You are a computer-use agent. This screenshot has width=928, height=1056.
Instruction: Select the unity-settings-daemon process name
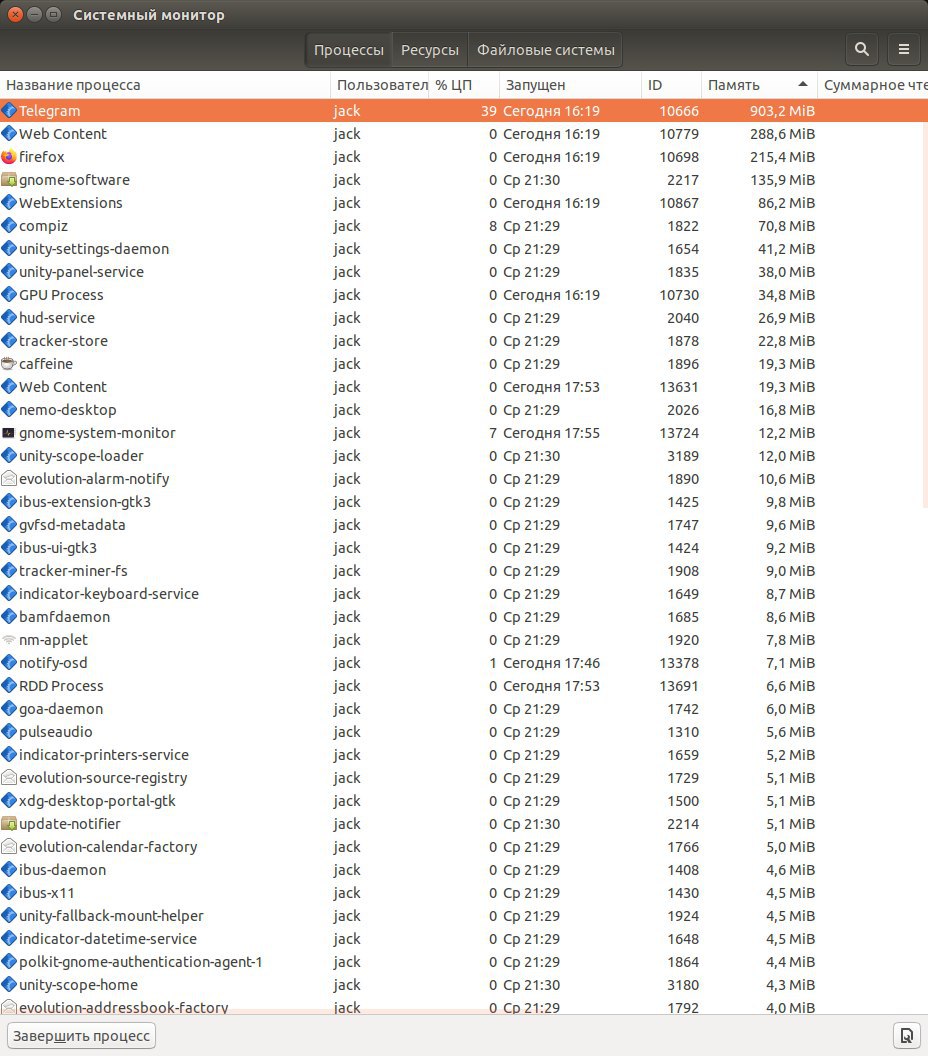coord(94,249)
